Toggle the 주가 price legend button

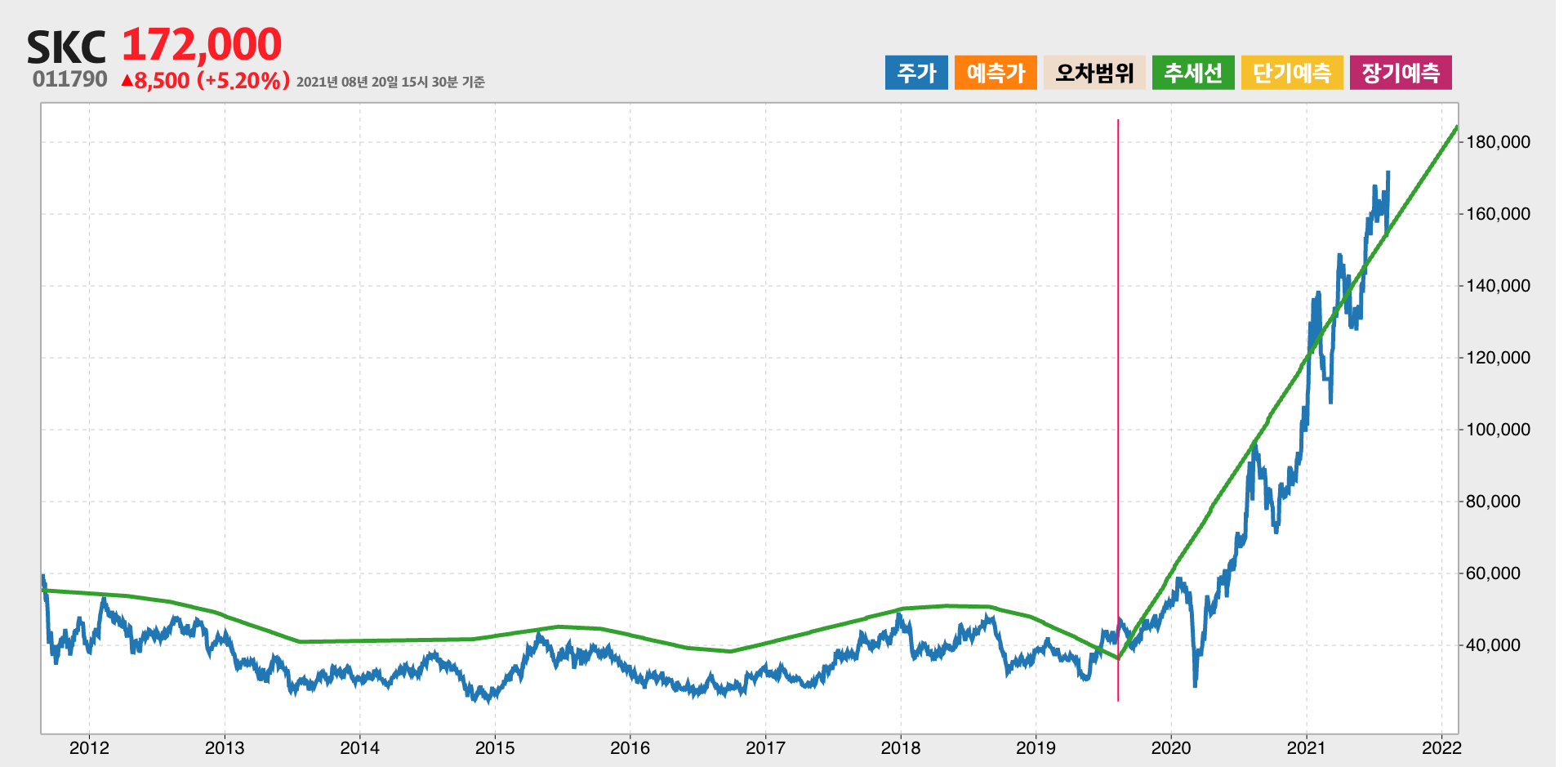click(916, 73)
